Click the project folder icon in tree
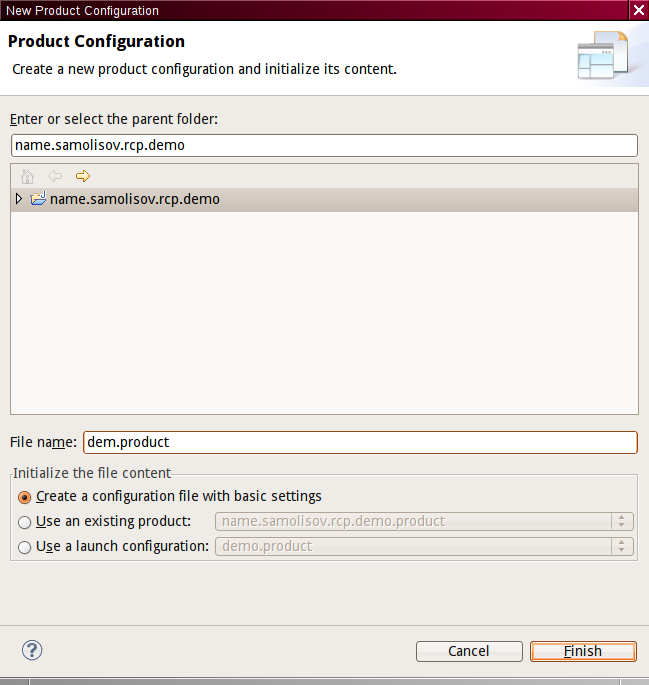This screenshot has height=685, width=649. [39, 199]
